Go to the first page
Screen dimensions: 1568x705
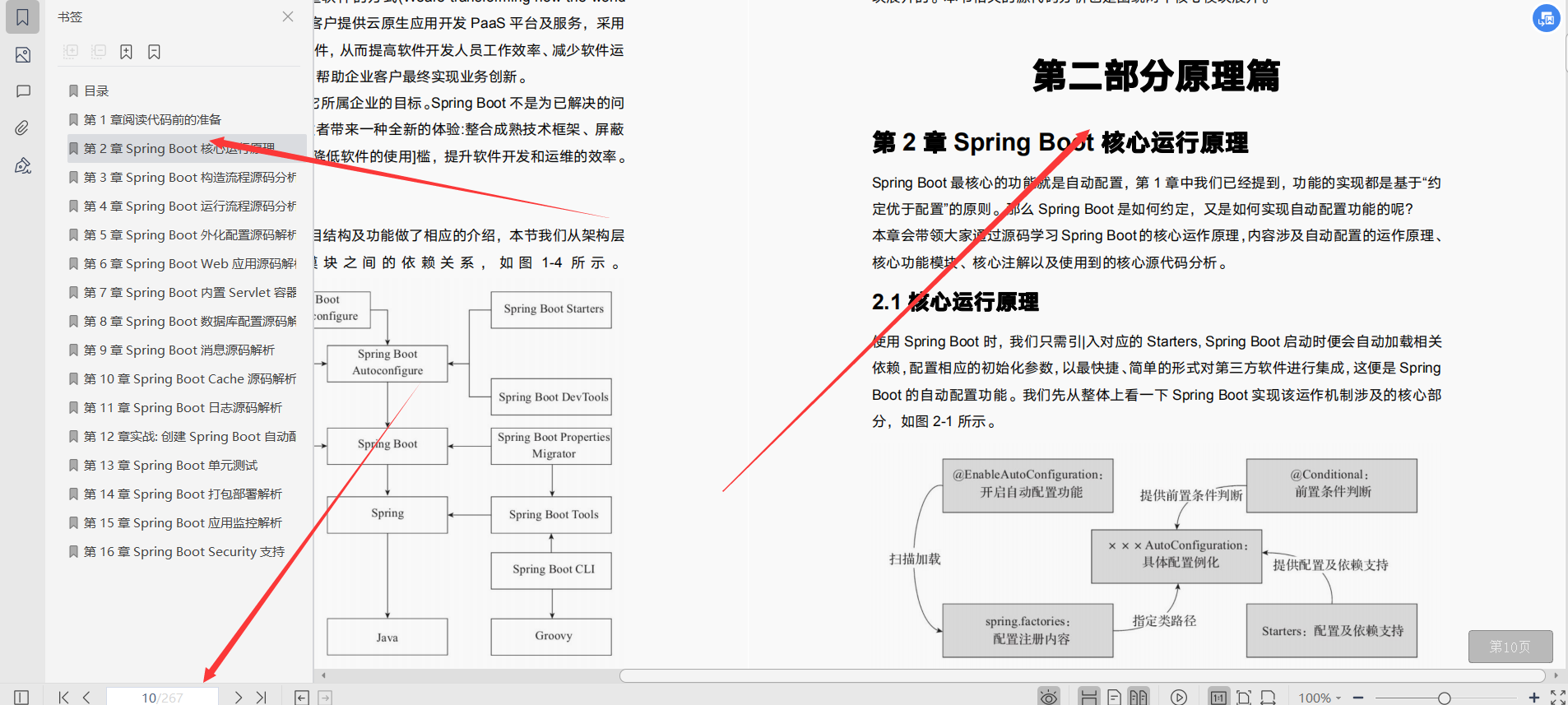[x=63, y=697]
